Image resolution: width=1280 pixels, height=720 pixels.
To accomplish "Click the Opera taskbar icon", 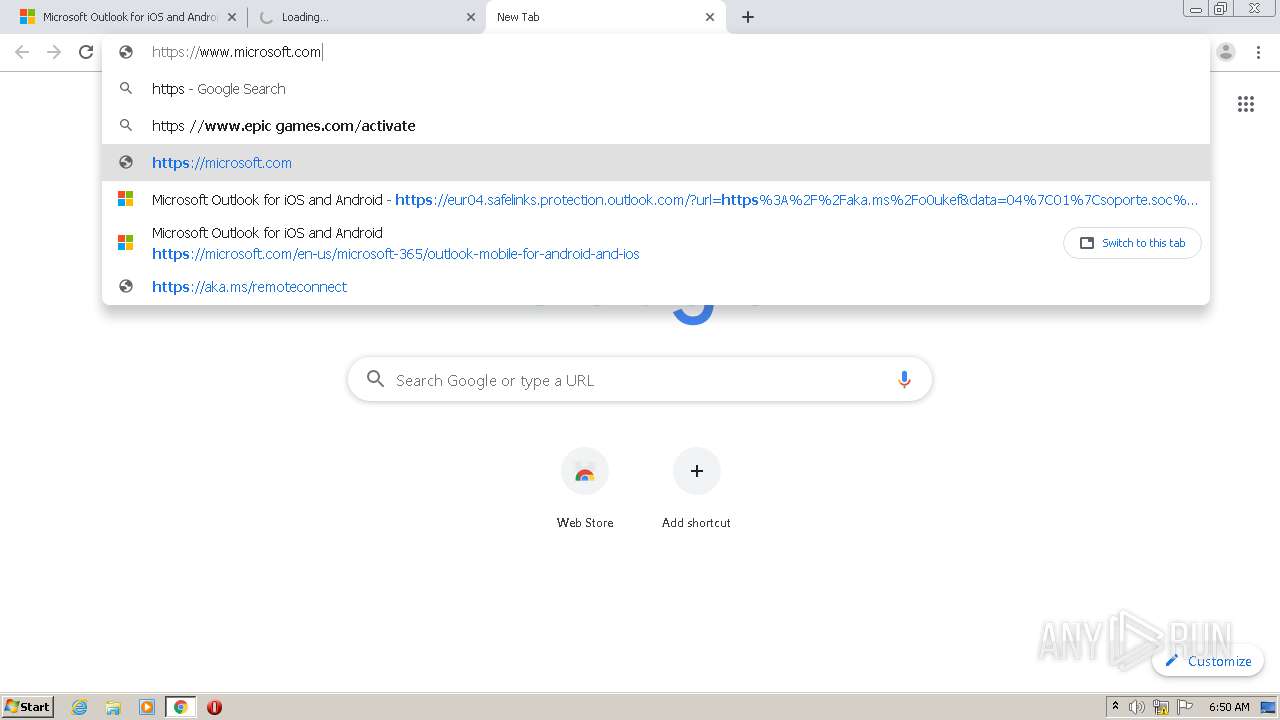I will [x=214, y=707].
